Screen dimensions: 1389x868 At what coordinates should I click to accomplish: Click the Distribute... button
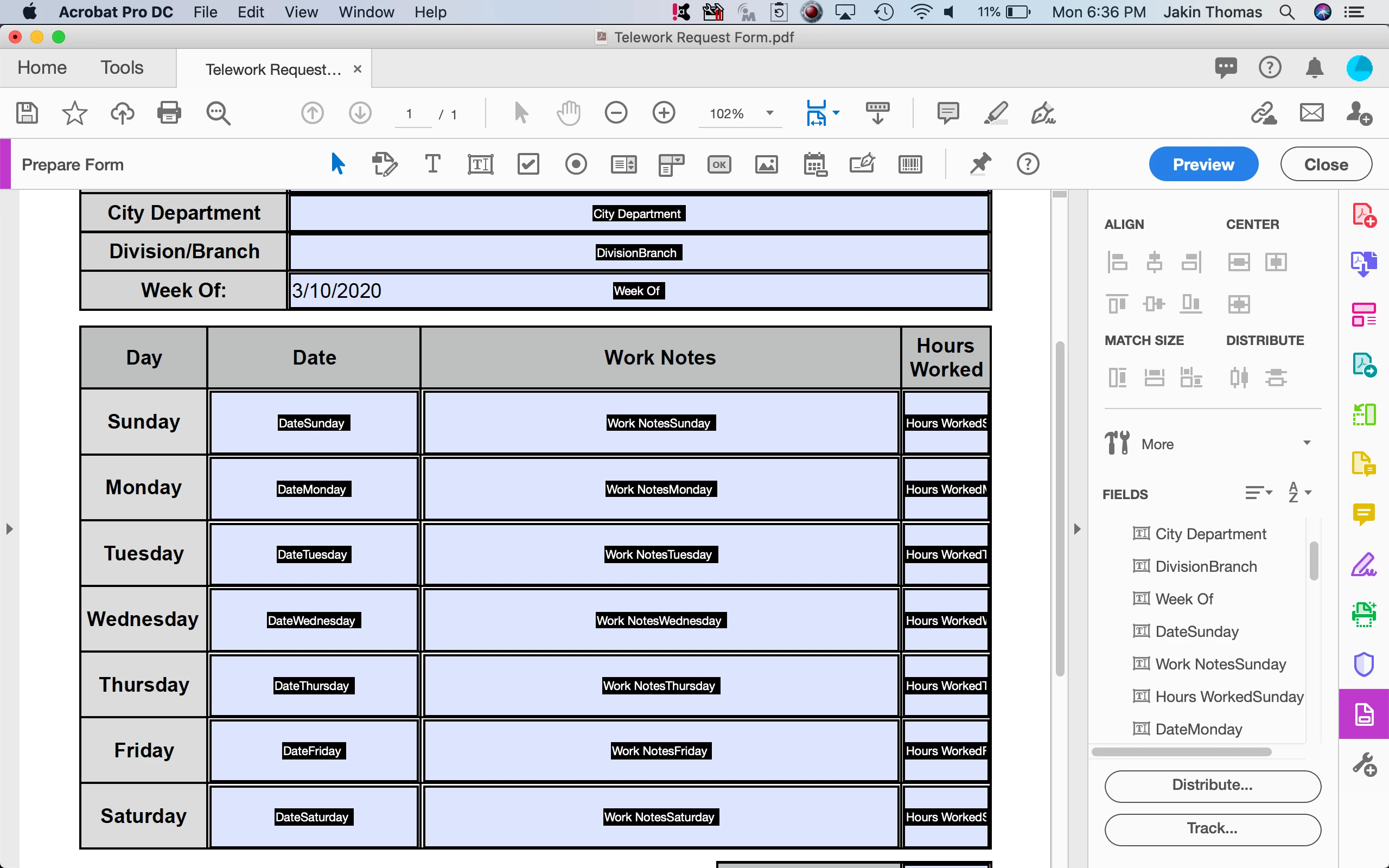1212,786
